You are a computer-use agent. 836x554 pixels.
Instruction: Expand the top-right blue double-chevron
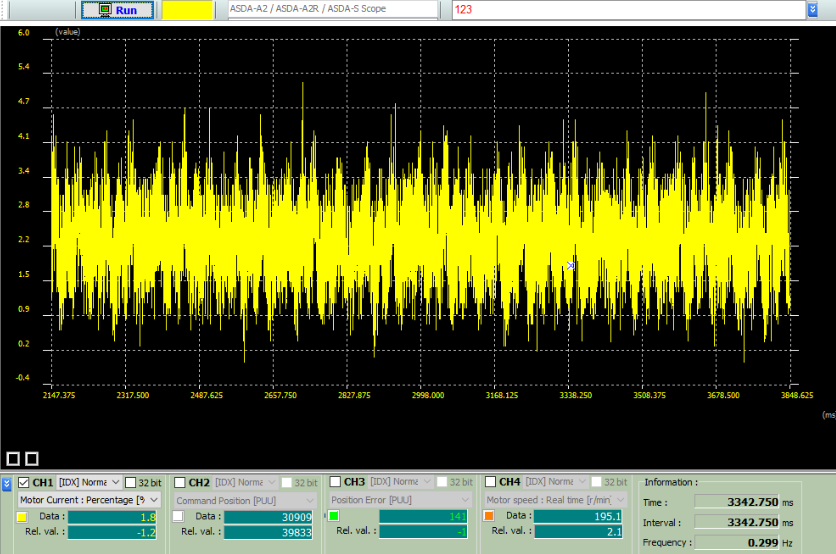pos(812,9)
